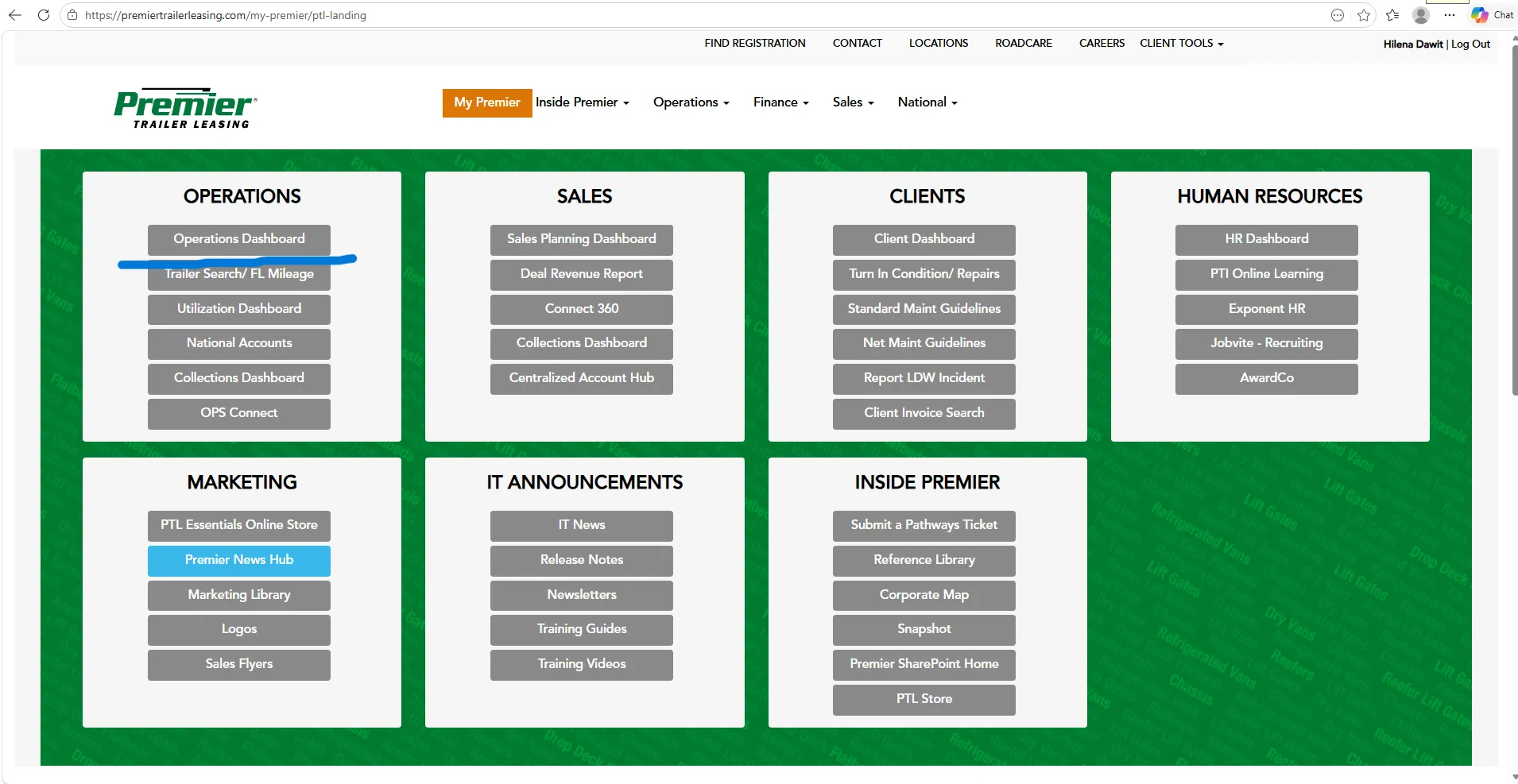The width and height of the screenshot is (1518, 784).
Task: Open Careers menu item
Action: tap(1102, 43)
